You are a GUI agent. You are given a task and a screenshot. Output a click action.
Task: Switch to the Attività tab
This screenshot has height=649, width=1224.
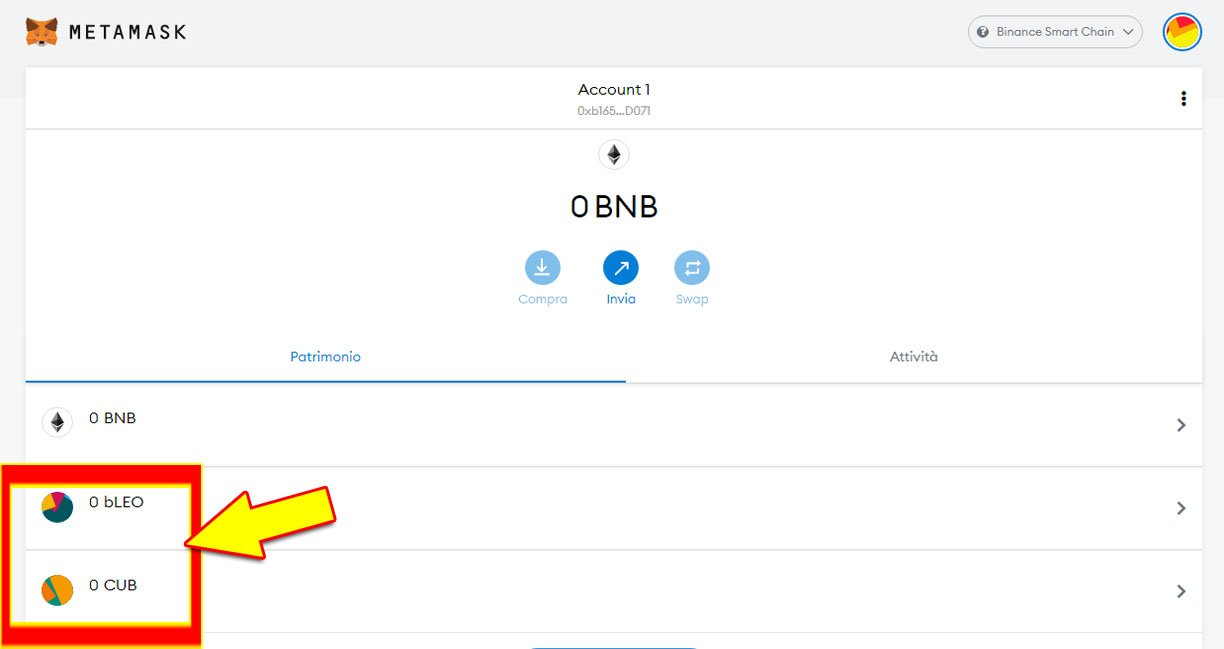click(x=914, y=357)
